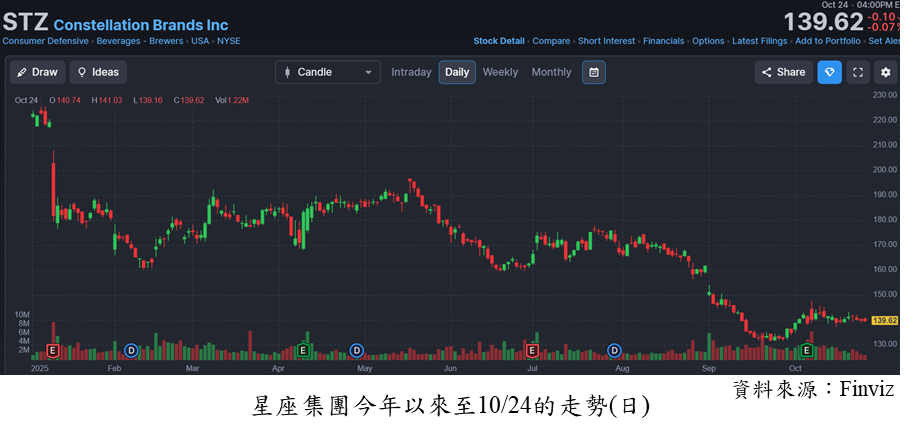909x434 pixels.
Task: Click the dividend marker near February
Action: point(131,351)
